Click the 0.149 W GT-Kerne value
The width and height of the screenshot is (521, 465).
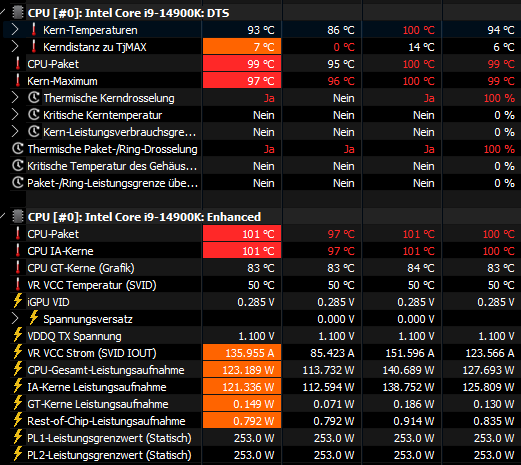(x=242, y=404)
